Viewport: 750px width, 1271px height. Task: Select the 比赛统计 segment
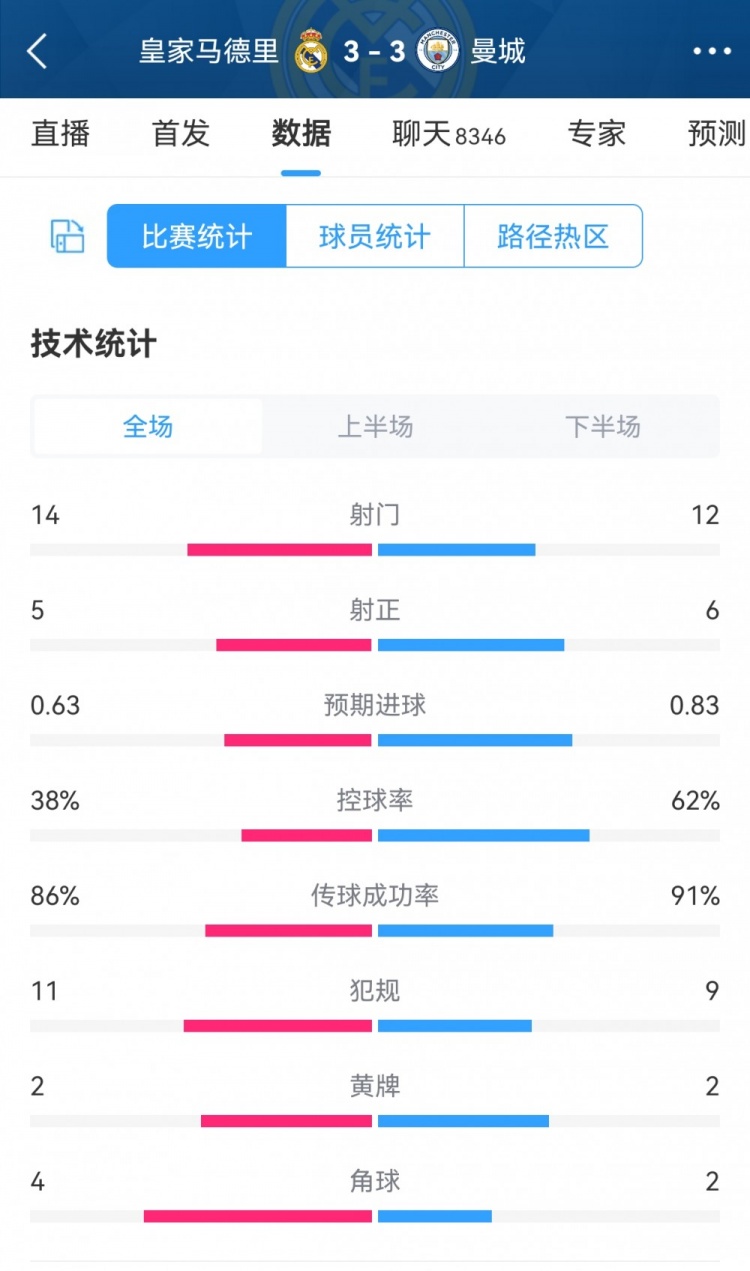click(x=197, y=237)
